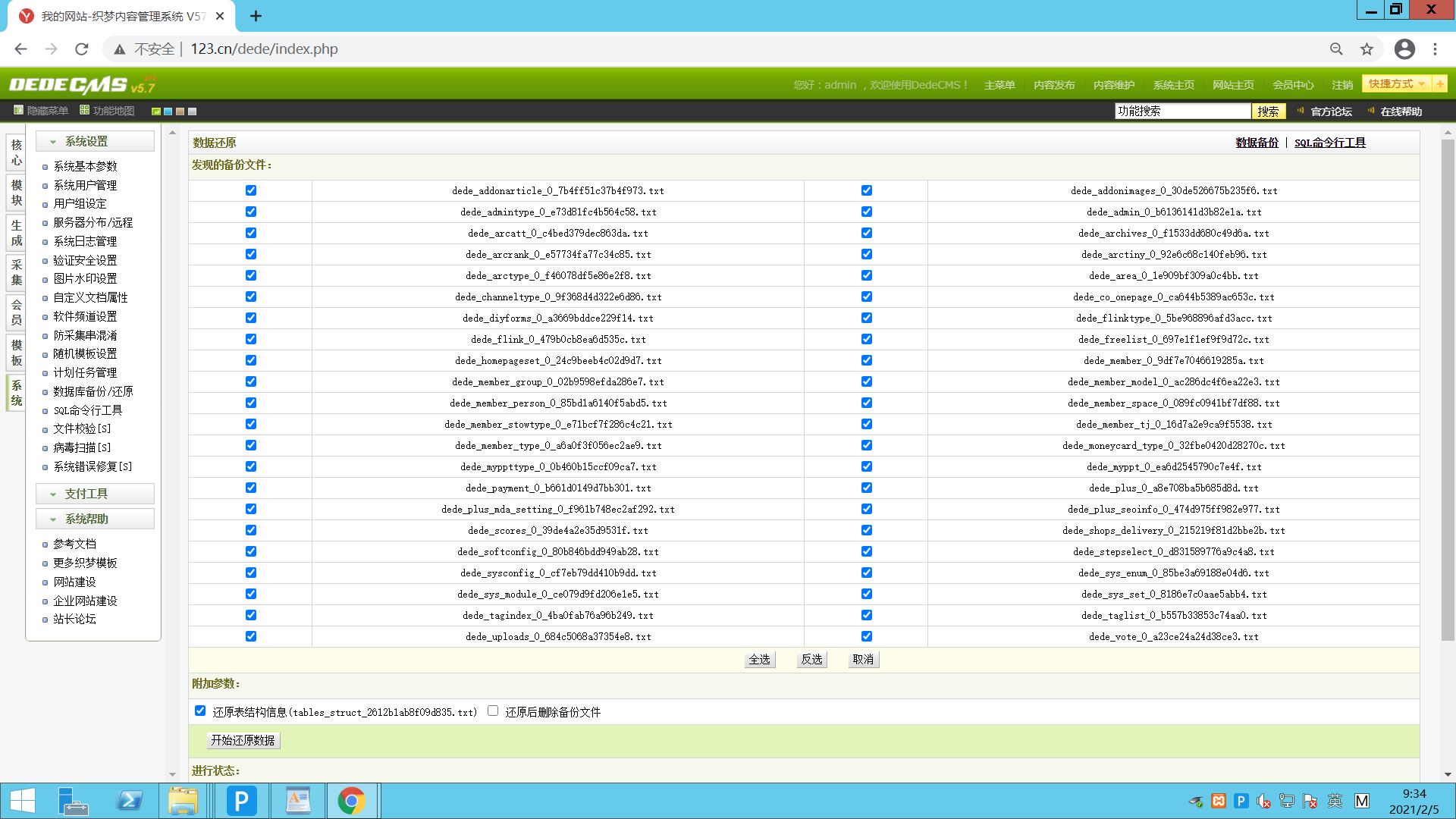Open the 快捷方式 dropdown
The image size is (1456, 819).
coord(1397,83)
